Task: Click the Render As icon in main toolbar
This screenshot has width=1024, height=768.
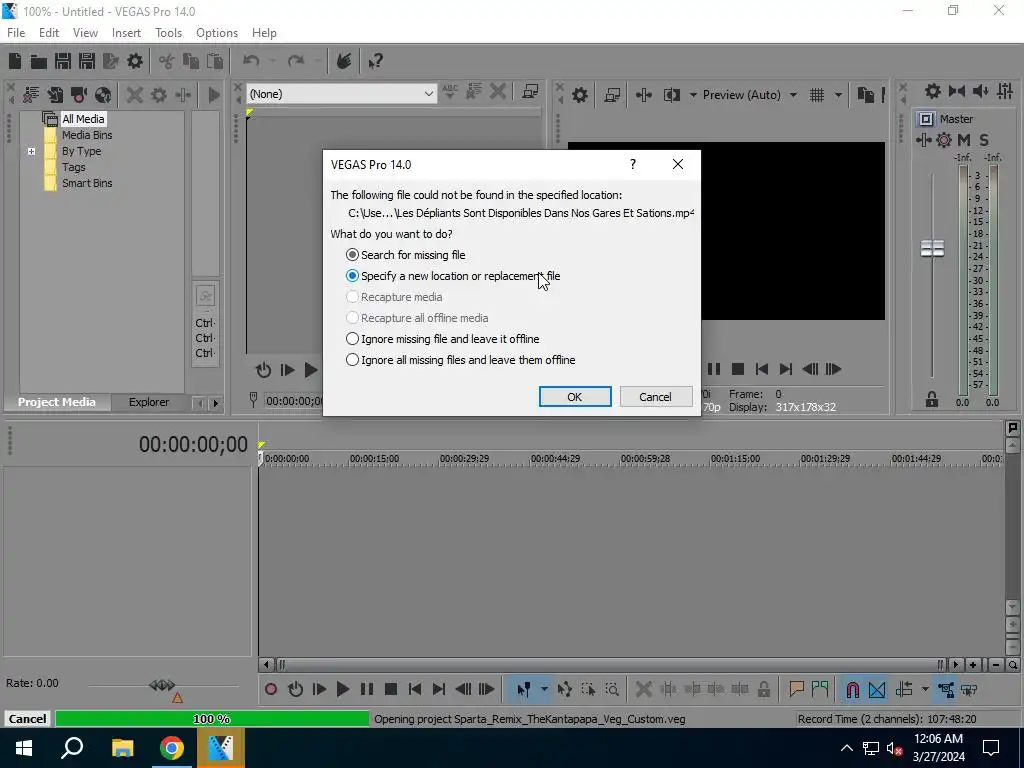Action: (111, 61)
